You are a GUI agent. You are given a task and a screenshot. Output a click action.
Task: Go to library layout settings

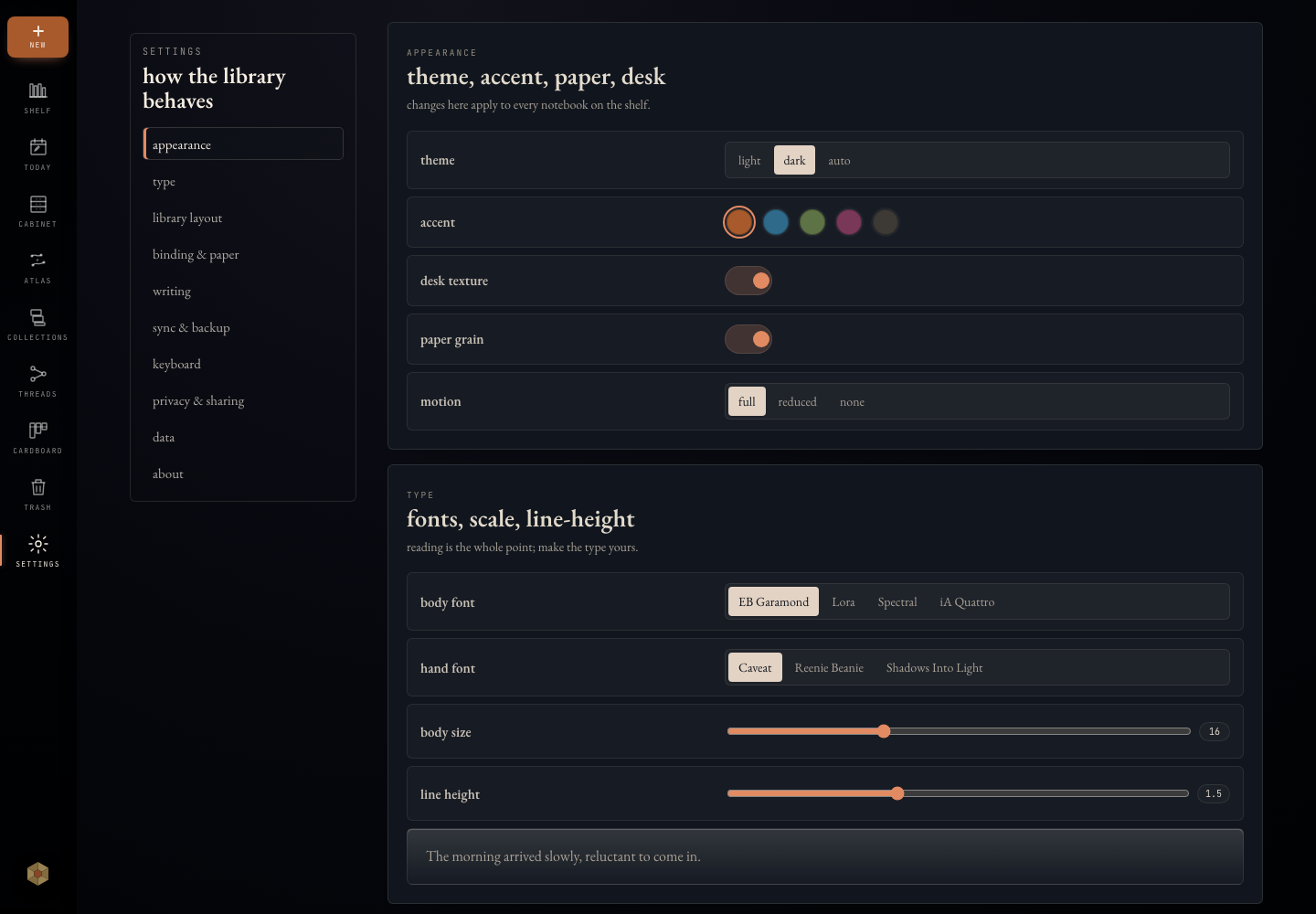(243, 218)
